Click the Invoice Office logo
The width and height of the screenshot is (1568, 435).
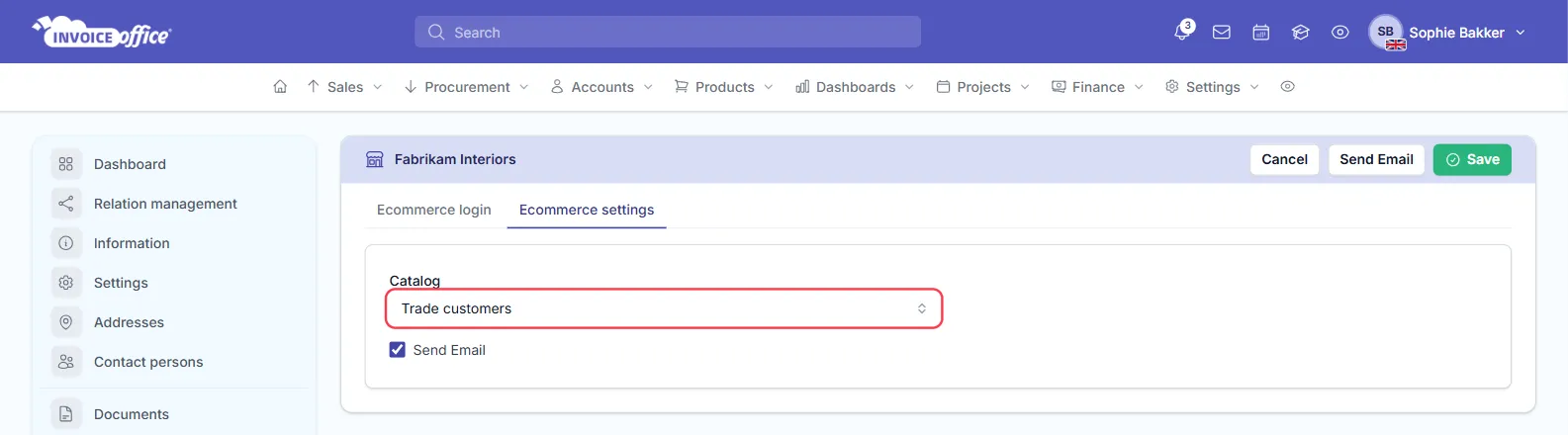102,32
